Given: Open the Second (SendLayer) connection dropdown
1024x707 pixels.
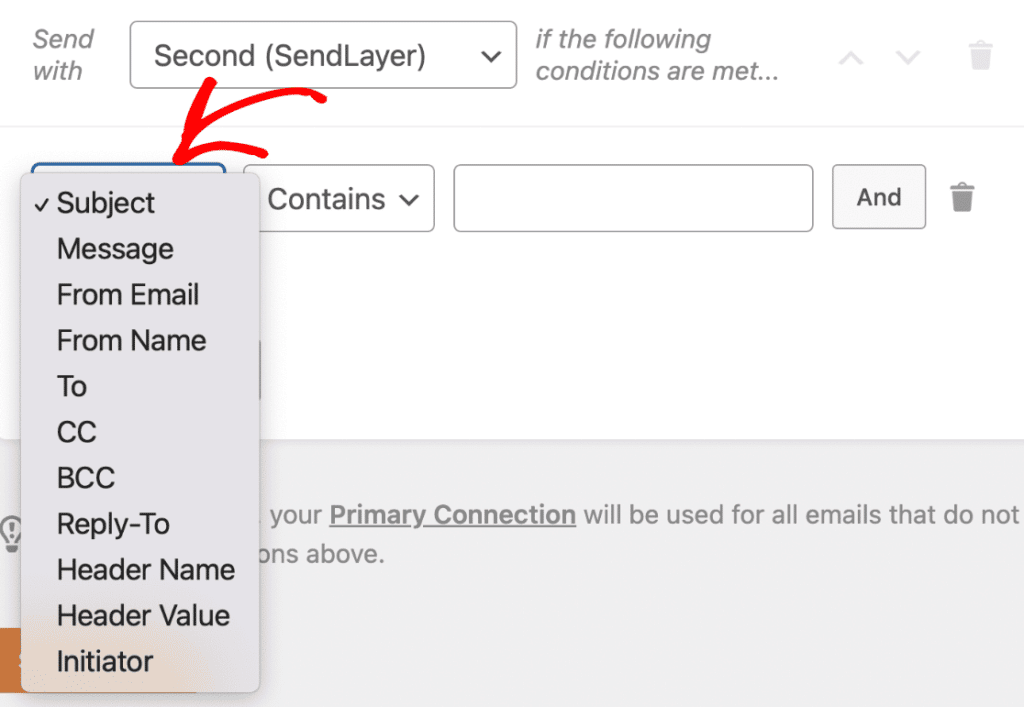Looking at the screenshot, I should 322,55.
